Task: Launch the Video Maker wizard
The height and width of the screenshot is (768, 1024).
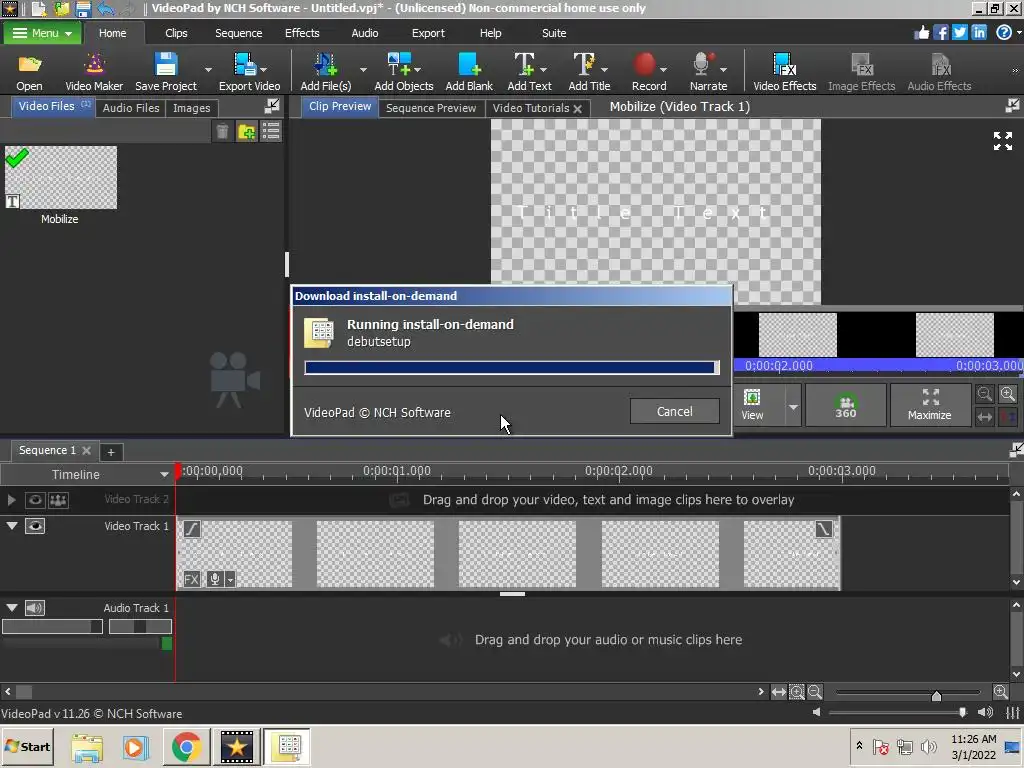Action: 94,65
